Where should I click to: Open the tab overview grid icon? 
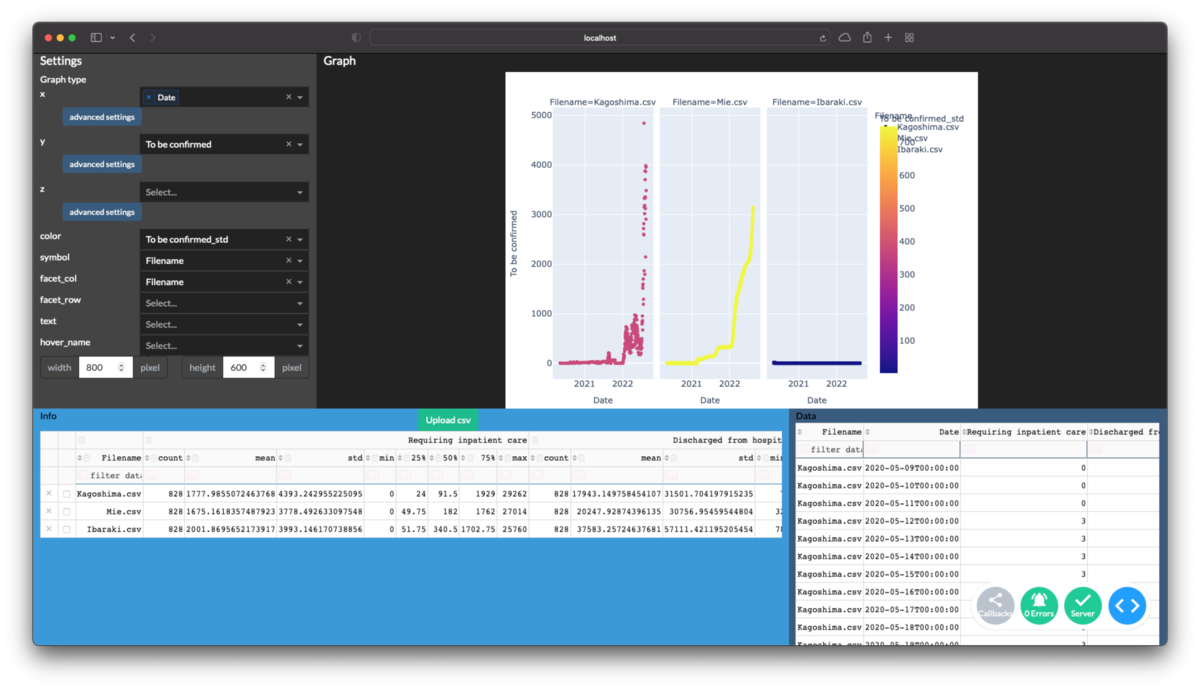(909, 38)
